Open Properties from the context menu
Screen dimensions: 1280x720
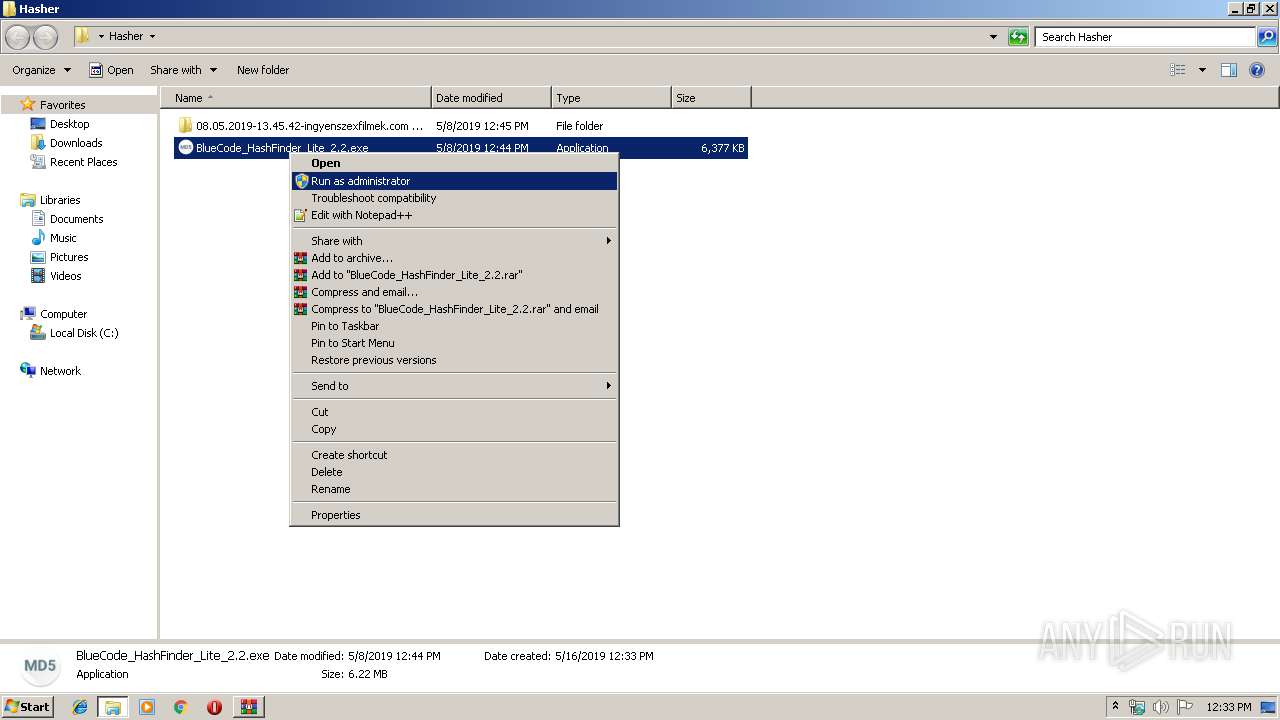coord(454,515)
